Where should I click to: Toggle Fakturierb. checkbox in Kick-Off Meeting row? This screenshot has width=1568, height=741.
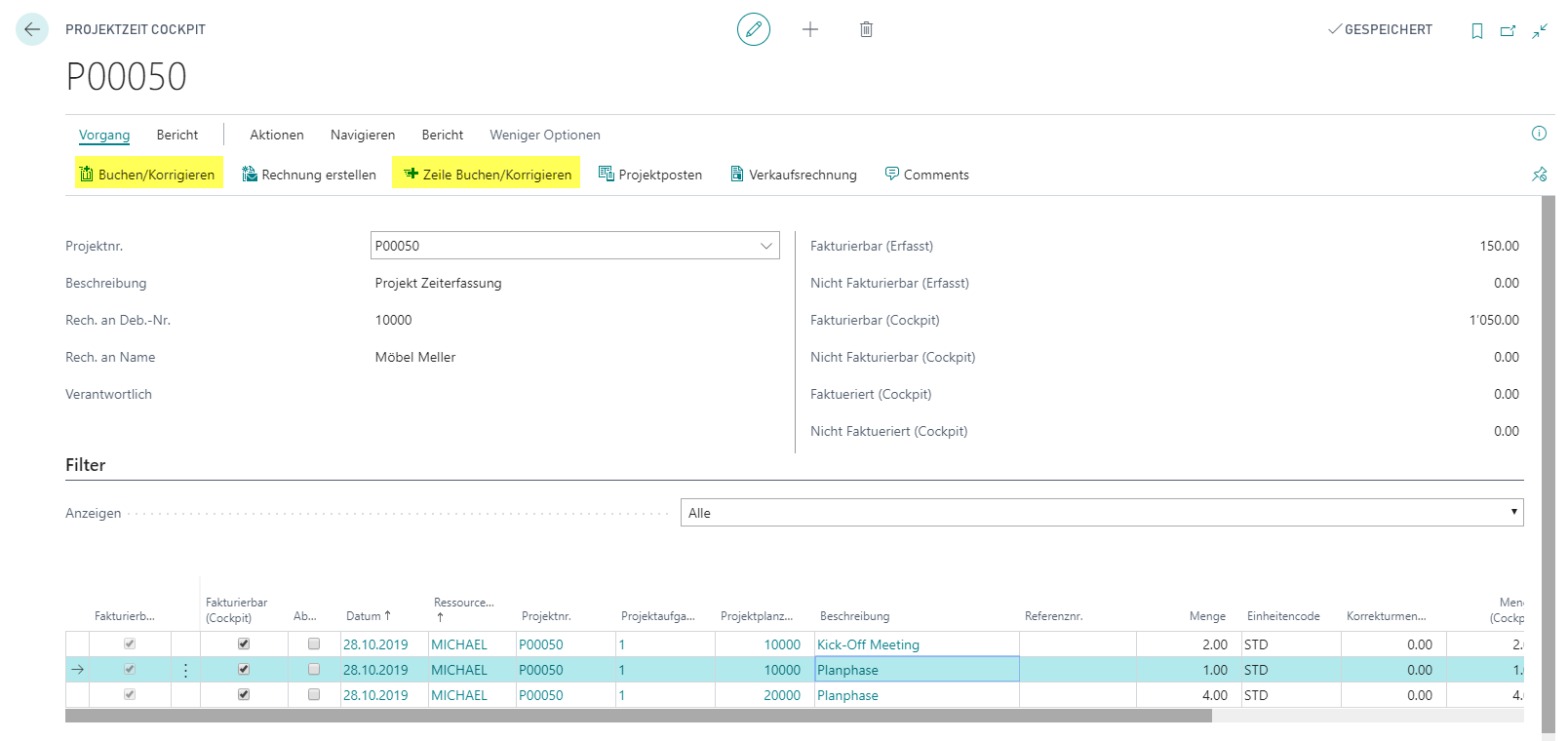130,643
